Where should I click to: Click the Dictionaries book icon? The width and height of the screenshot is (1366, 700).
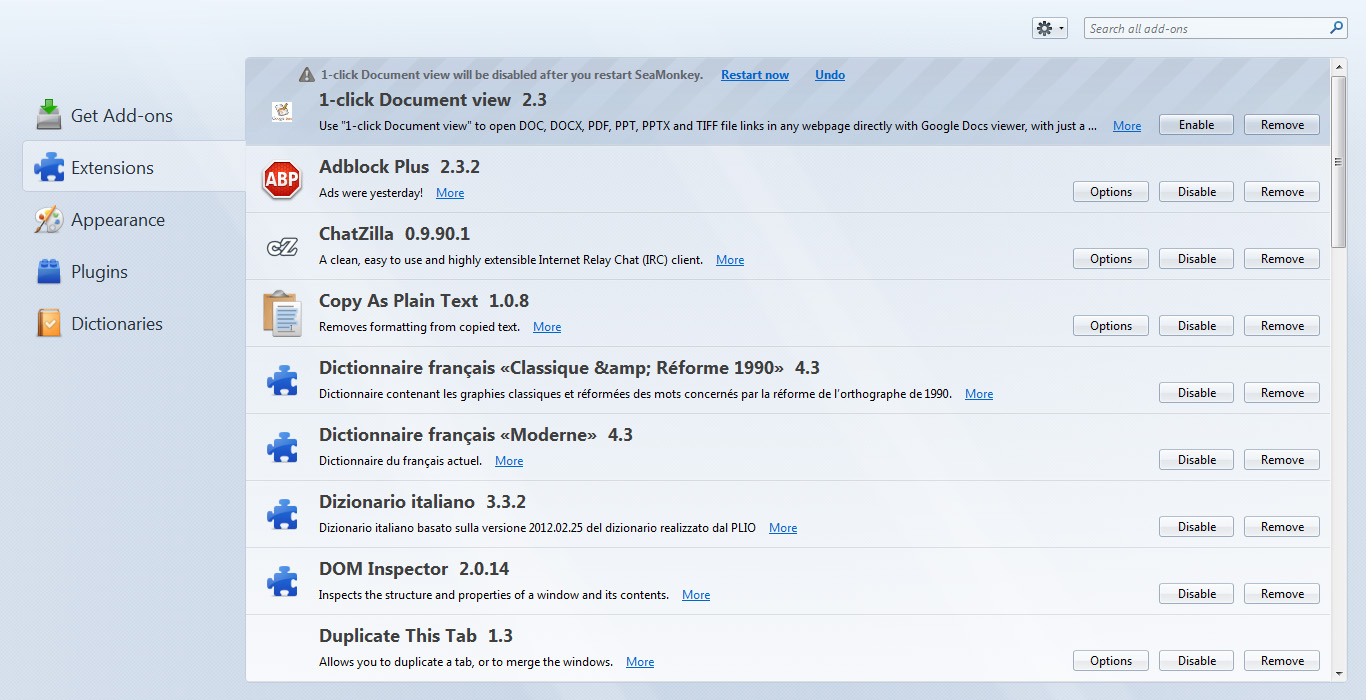[49, 323]
